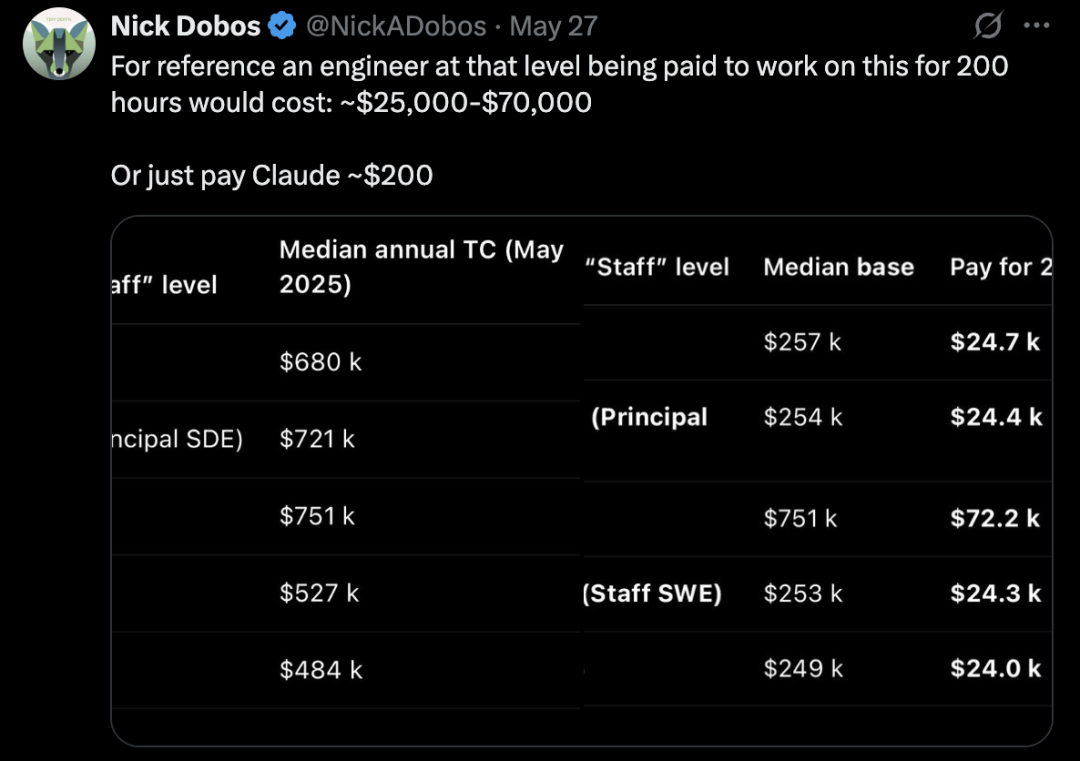The image size is (1080, 761).
Task: Select the tweet text mentioning Claude
Action: tap(270, 175)
